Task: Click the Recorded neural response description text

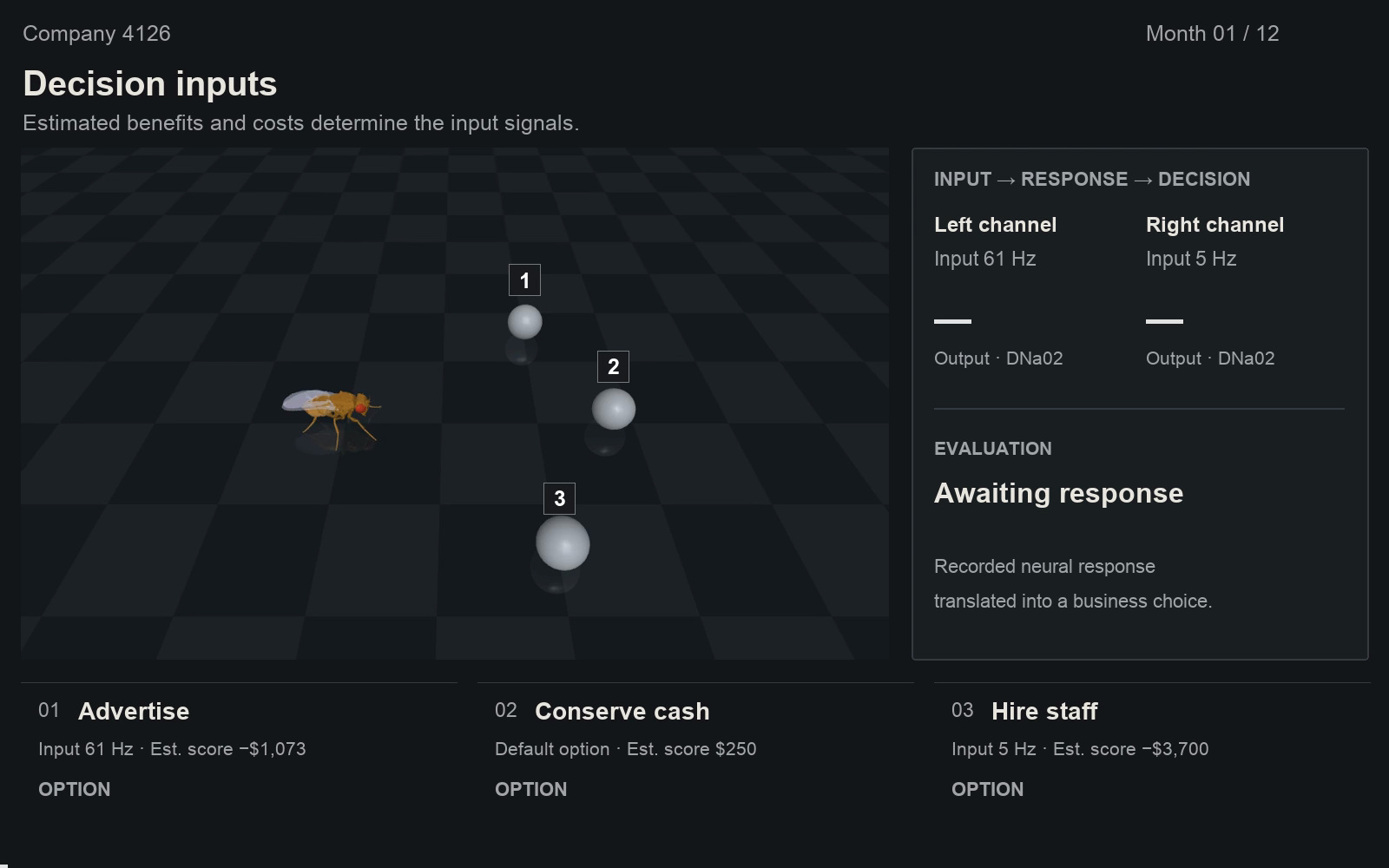Action: [1073, 583]
